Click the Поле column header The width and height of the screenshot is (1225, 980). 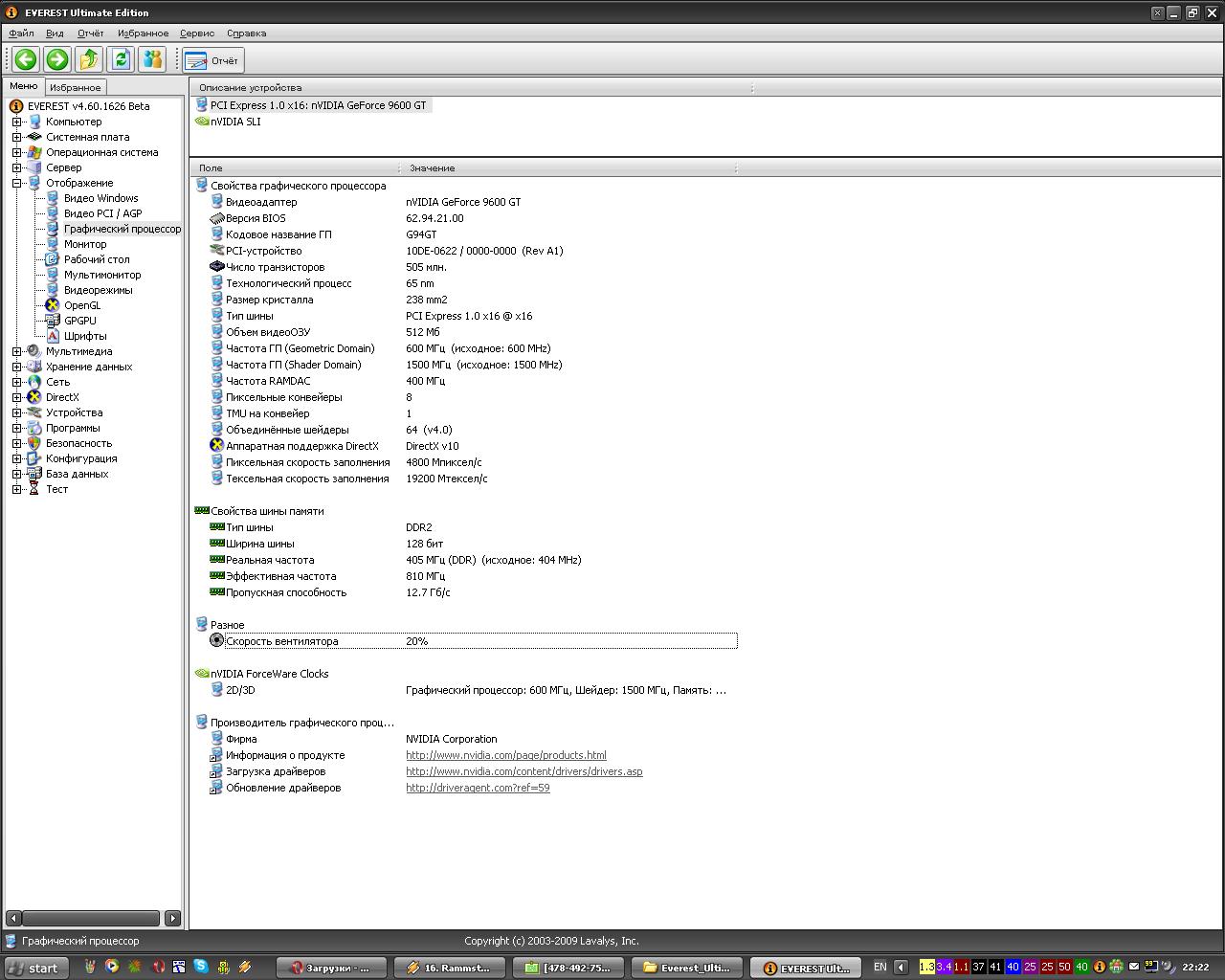(297, 167)
